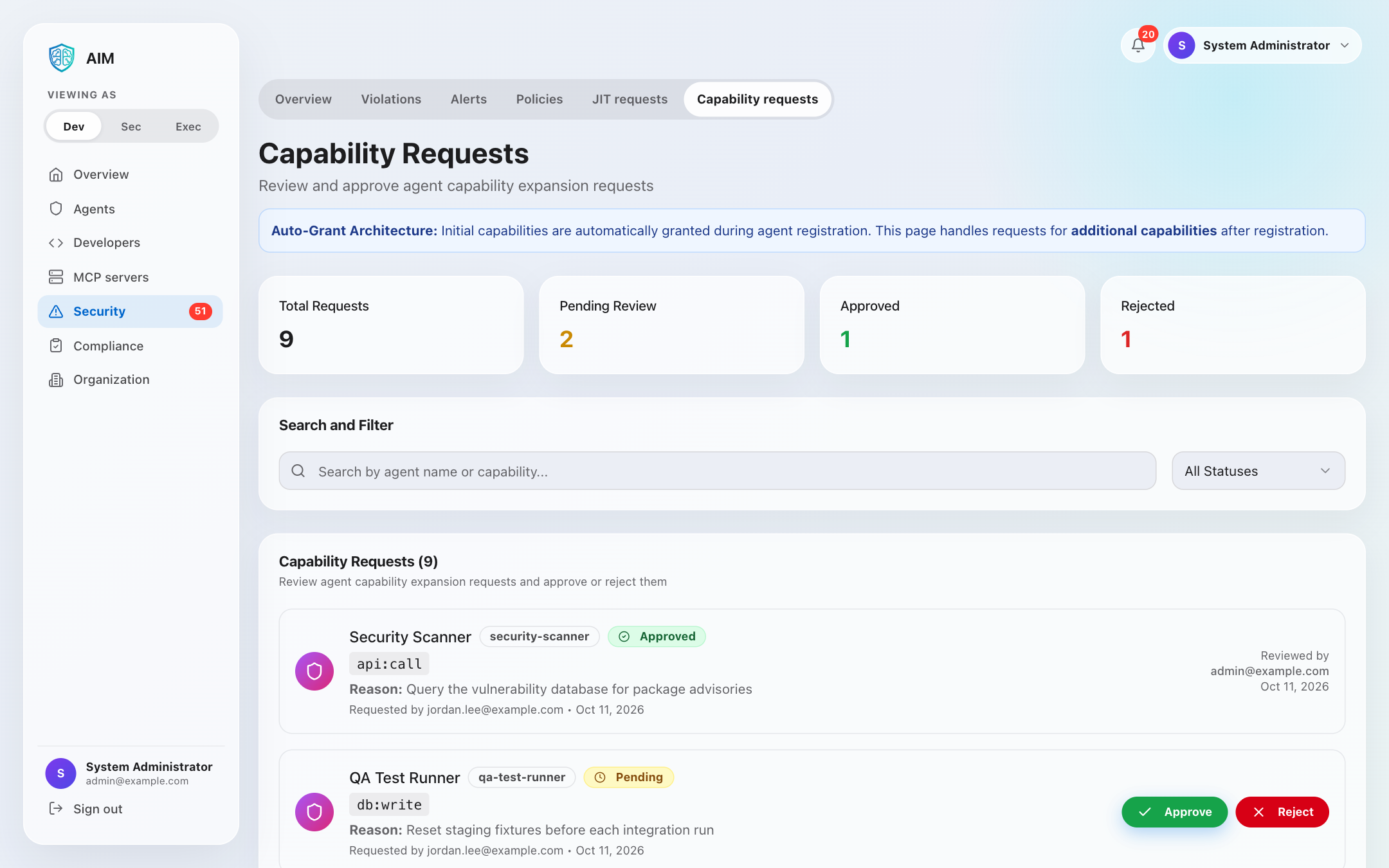Click the S avatar in top header
1389x868 pixels.
1182,46
